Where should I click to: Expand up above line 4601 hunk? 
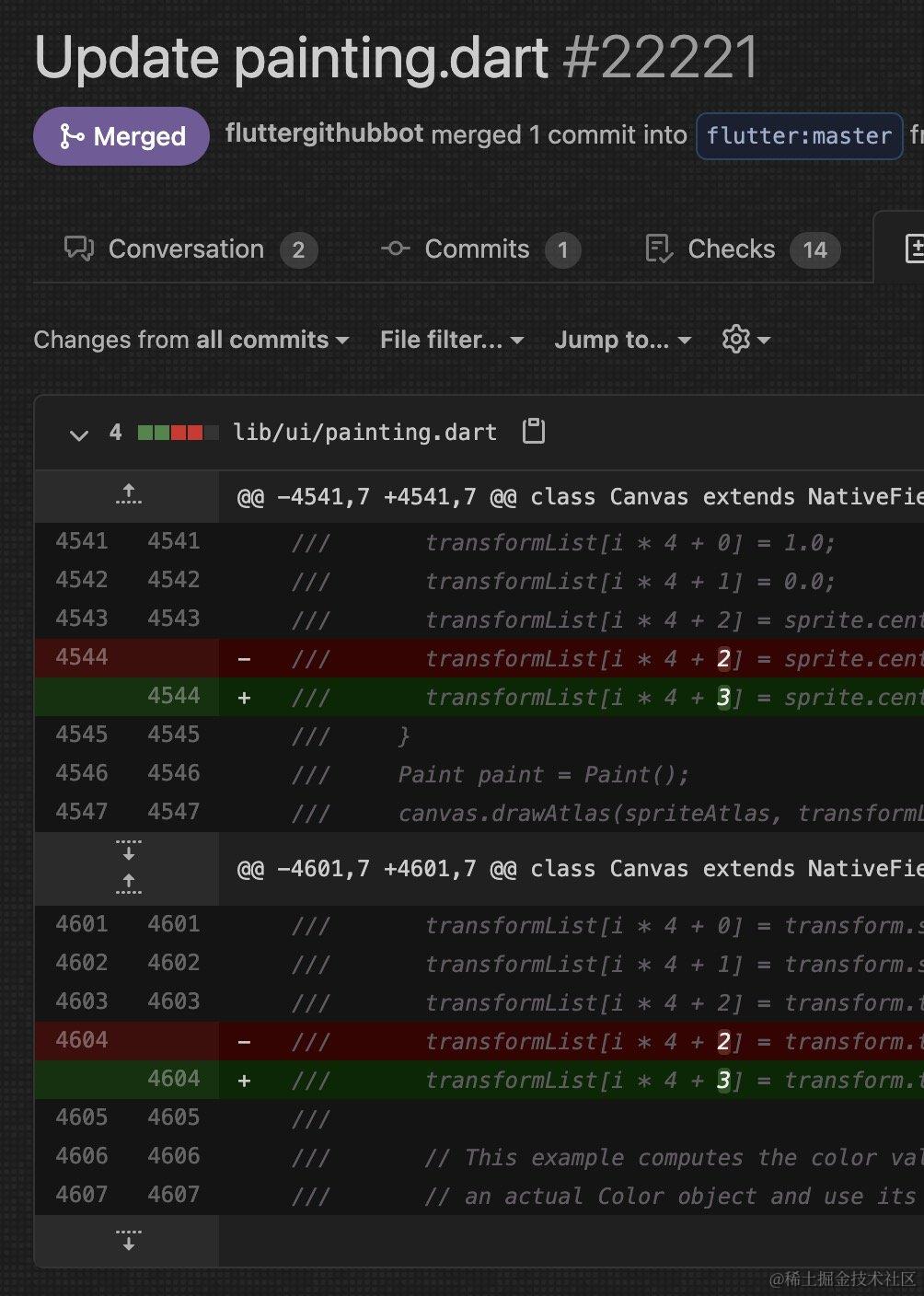pos(129,884)
